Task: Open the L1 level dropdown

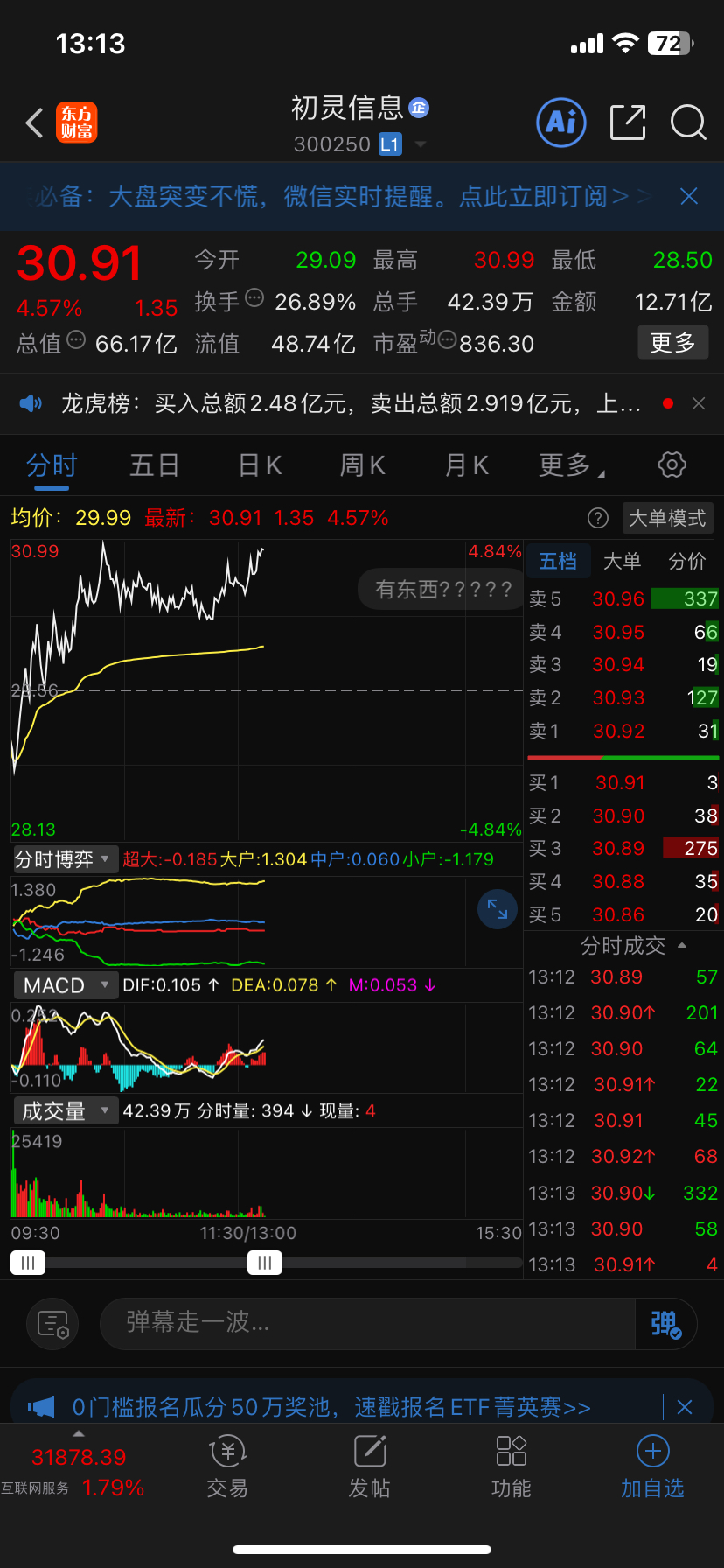Action: click(x=402, y=144)
